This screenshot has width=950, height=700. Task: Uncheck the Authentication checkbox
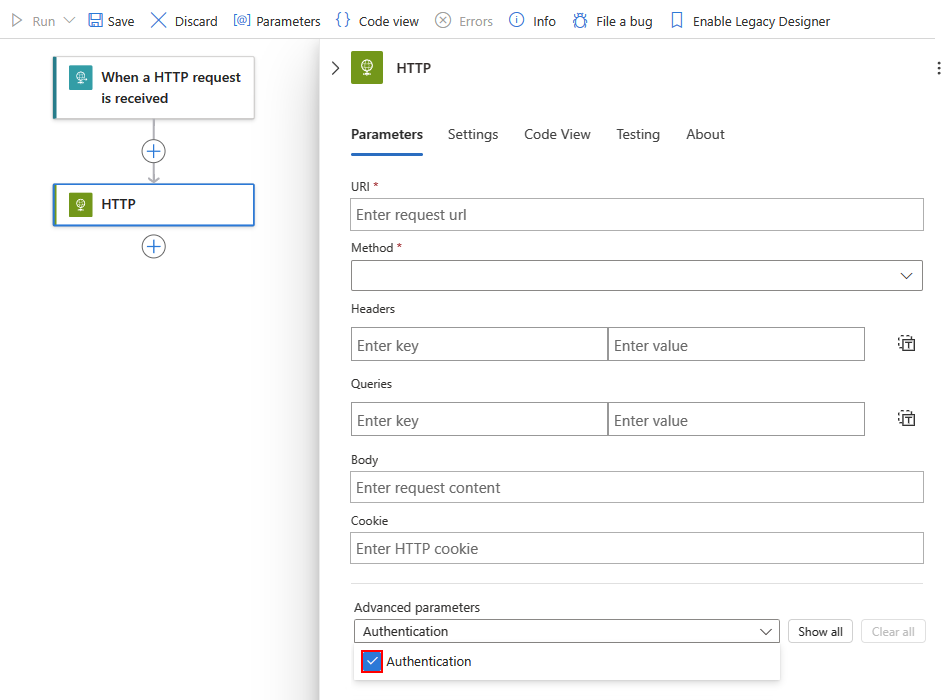point(373,661)
